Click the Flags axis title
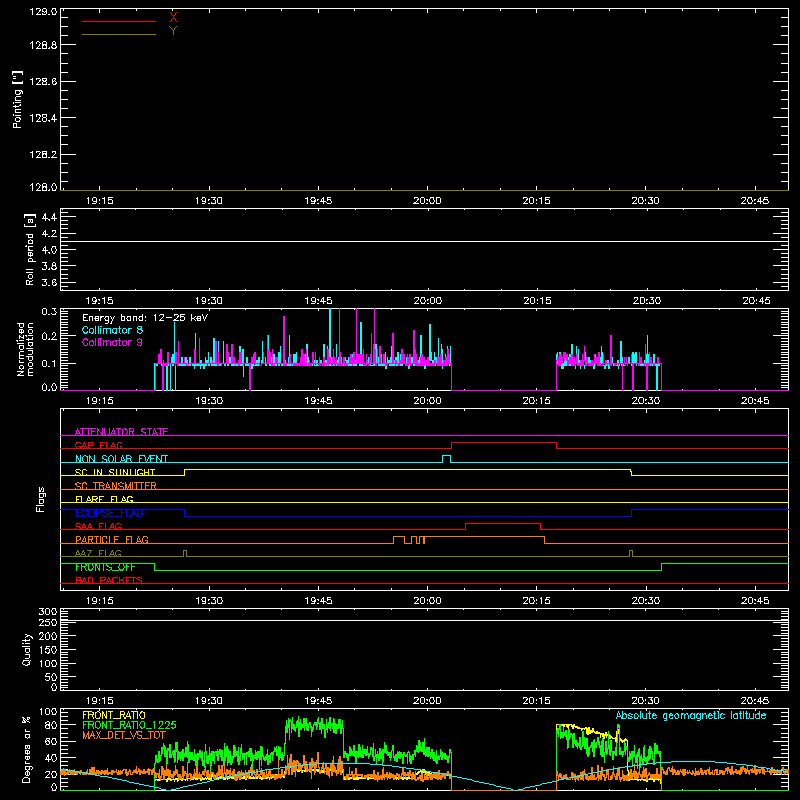Image resolution: width=800 pixels, height=800 pixels. [40, 499]
